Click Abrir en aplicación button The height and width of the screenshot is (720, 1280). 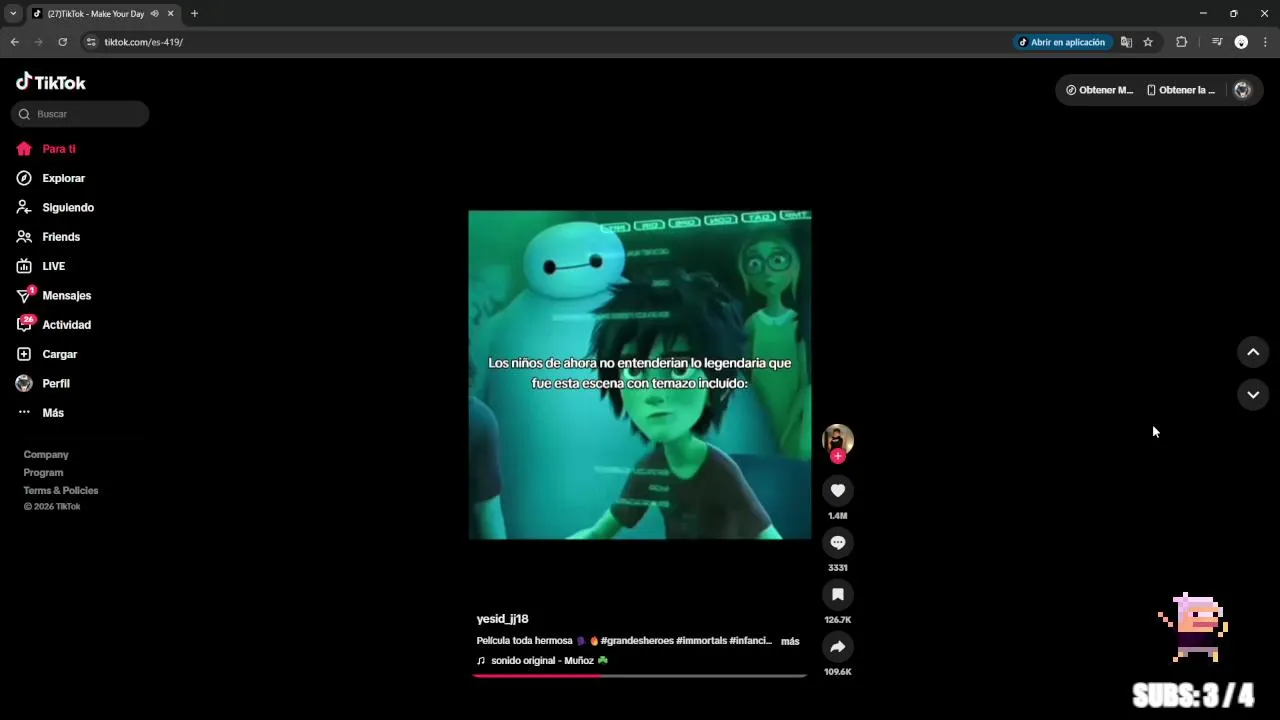pyautogui.click(x=1062, y=42)
